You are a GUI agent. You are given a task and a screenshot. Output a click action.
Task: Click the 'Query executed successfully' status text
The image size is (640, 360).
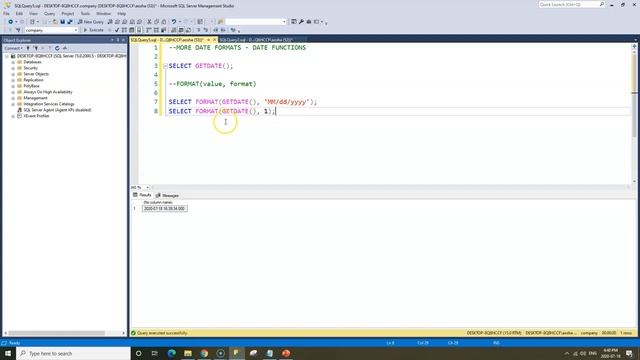162,333
